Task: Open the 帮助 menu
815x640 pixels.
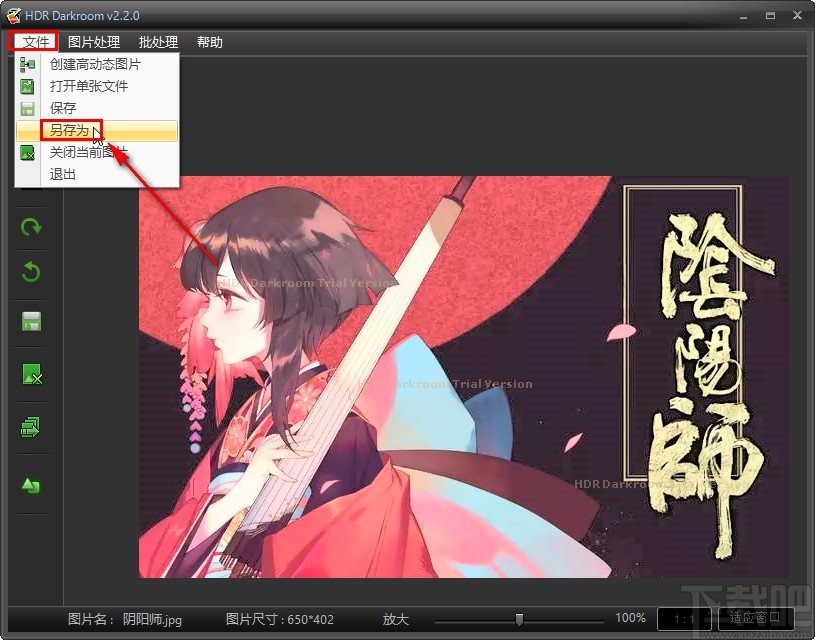Action: pos(209,42)
